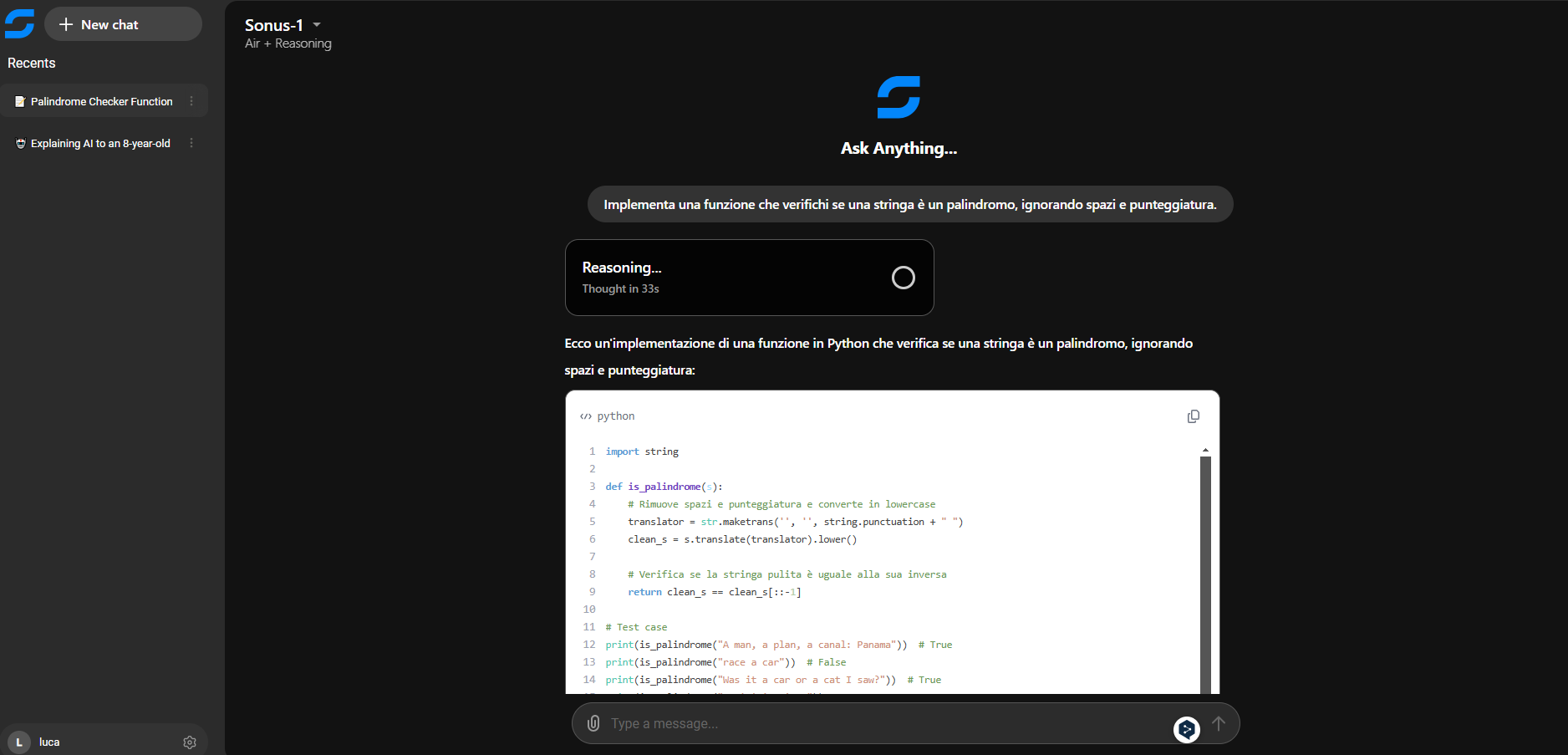
Task: Open options menu for Explaining AI chat
Action: pyautogui.click(x=191, y=143)
